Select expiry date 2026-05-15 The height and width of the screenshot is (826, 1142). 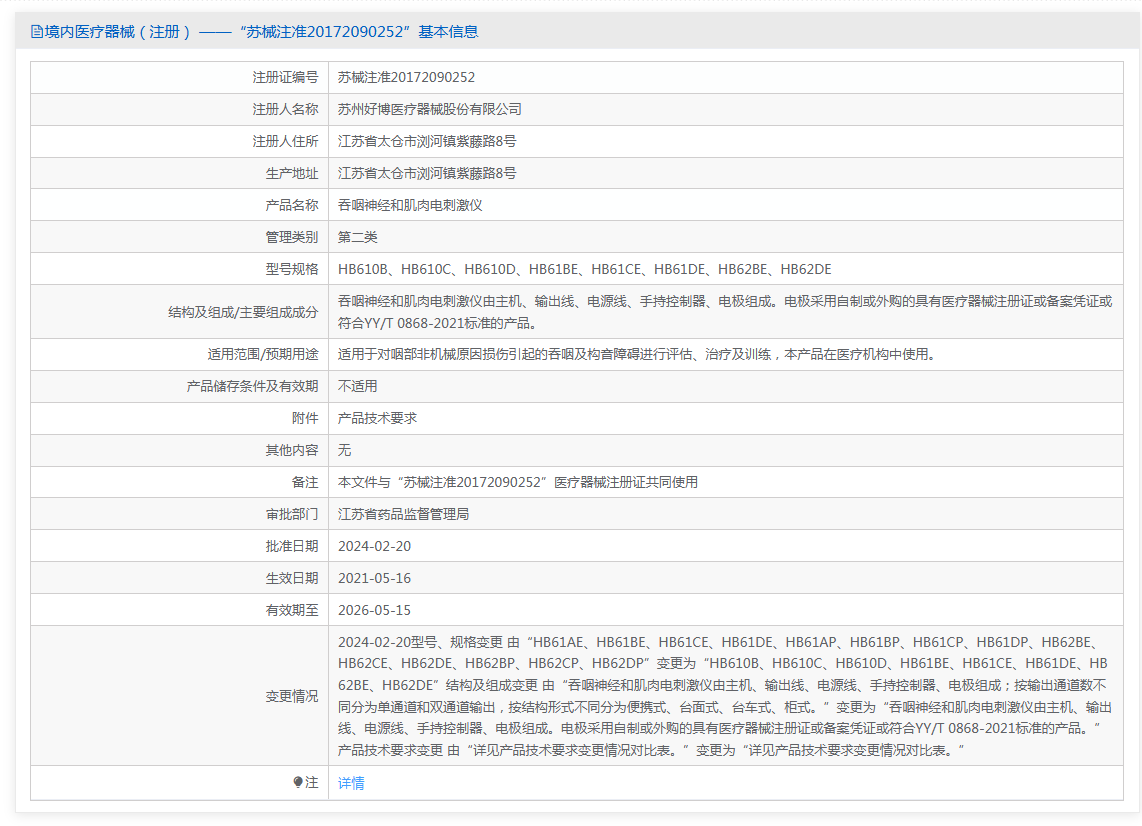click(x=374, y=610)
